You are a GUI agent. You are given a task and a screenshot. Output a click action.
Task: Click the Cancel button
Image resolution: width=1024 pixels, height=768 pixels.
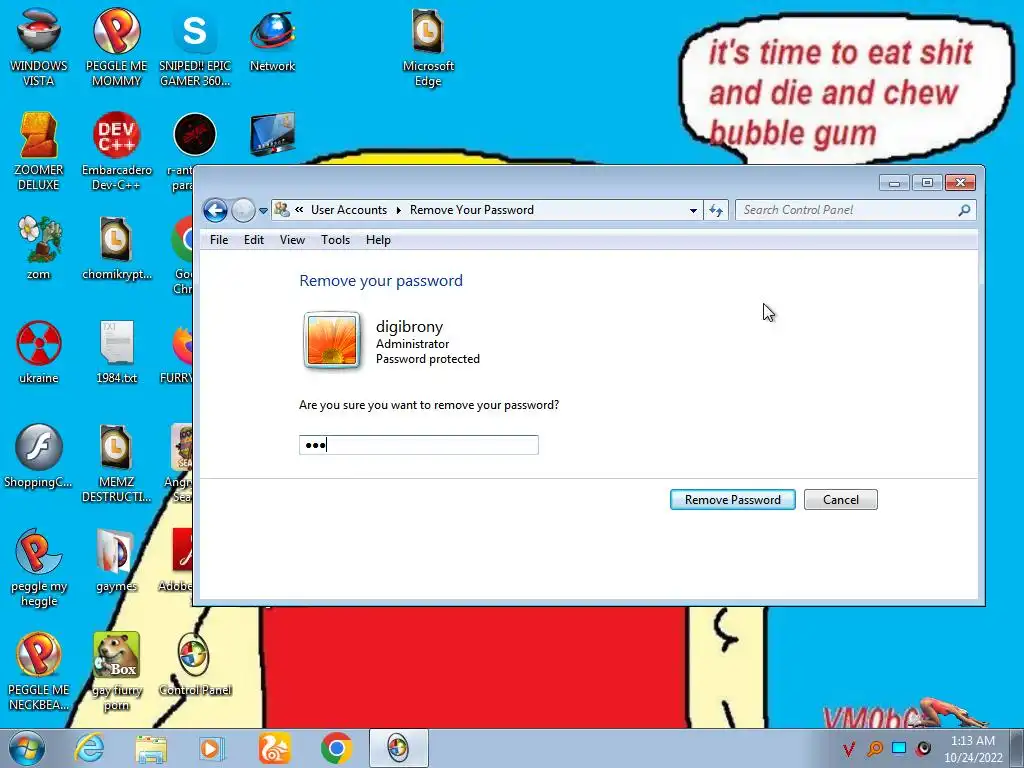pos(840,500)
